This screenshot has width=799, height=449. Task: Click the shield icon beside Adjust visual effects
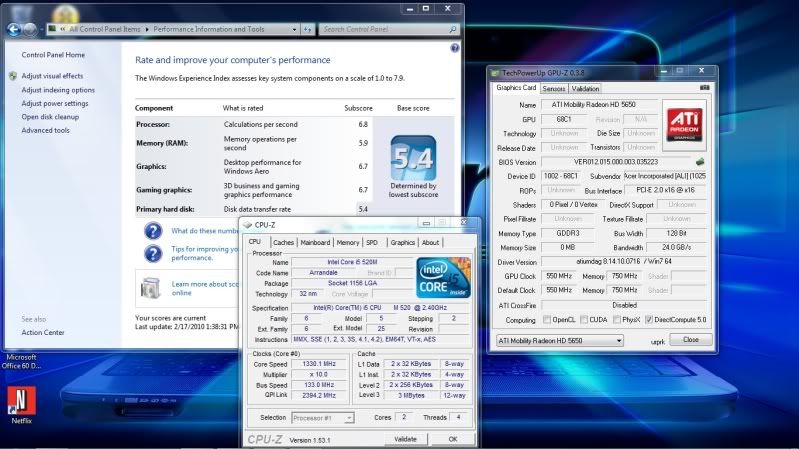click(12, 76)
